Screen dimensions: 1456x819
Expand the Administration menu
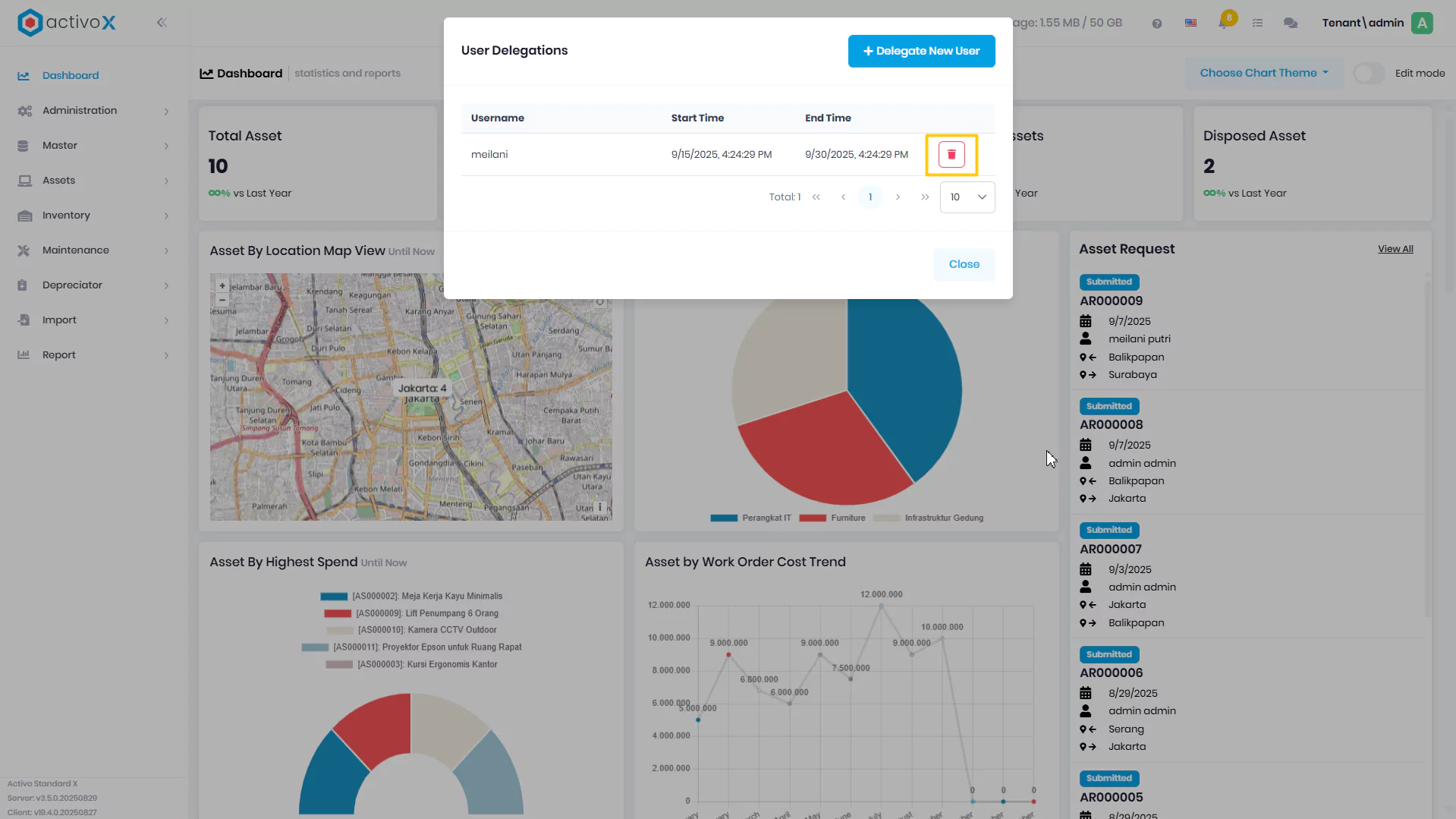(94, 111)
